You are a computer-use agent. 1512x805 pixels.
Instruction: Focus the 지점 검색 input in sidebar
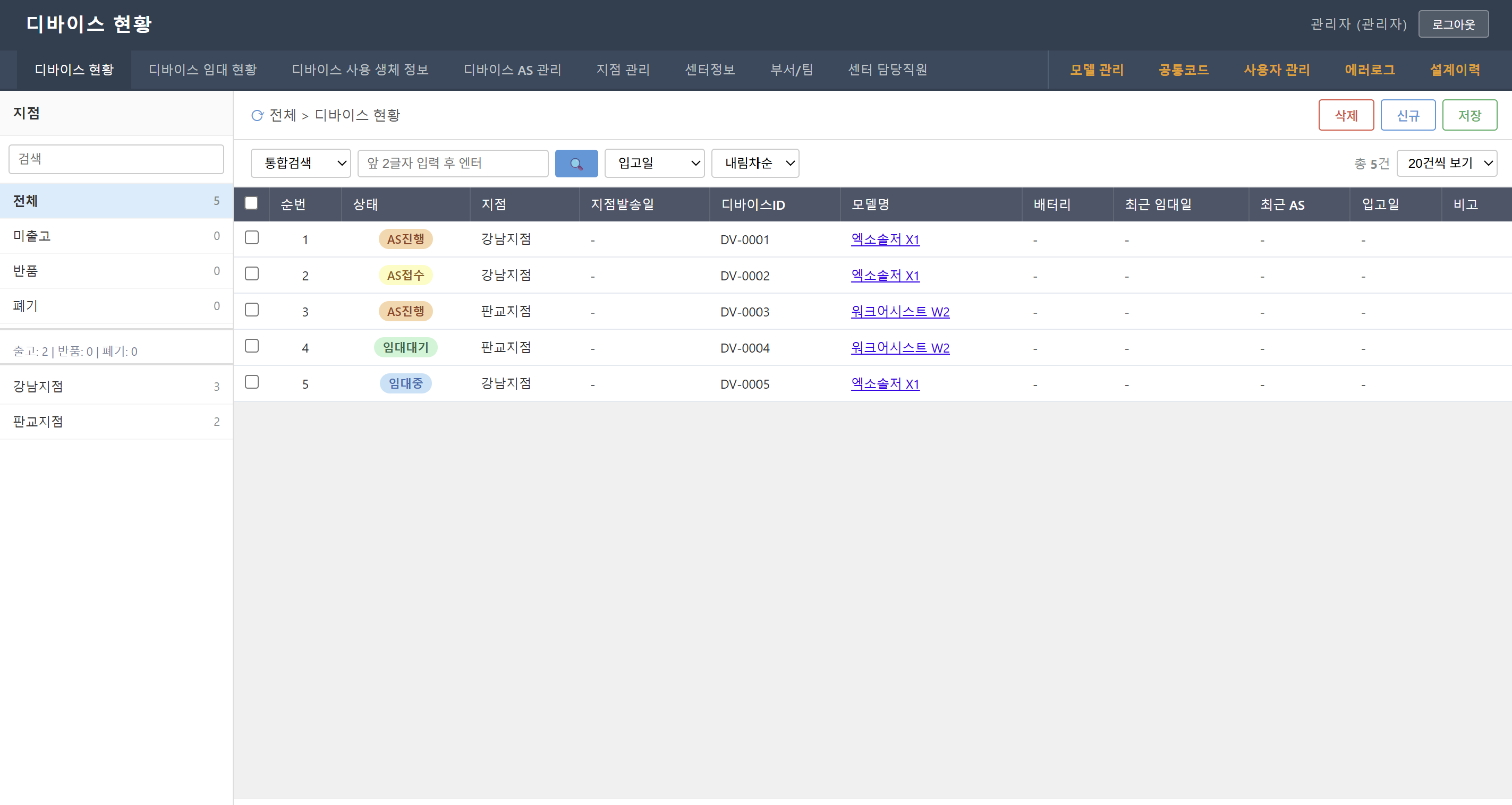coord(116,159)
